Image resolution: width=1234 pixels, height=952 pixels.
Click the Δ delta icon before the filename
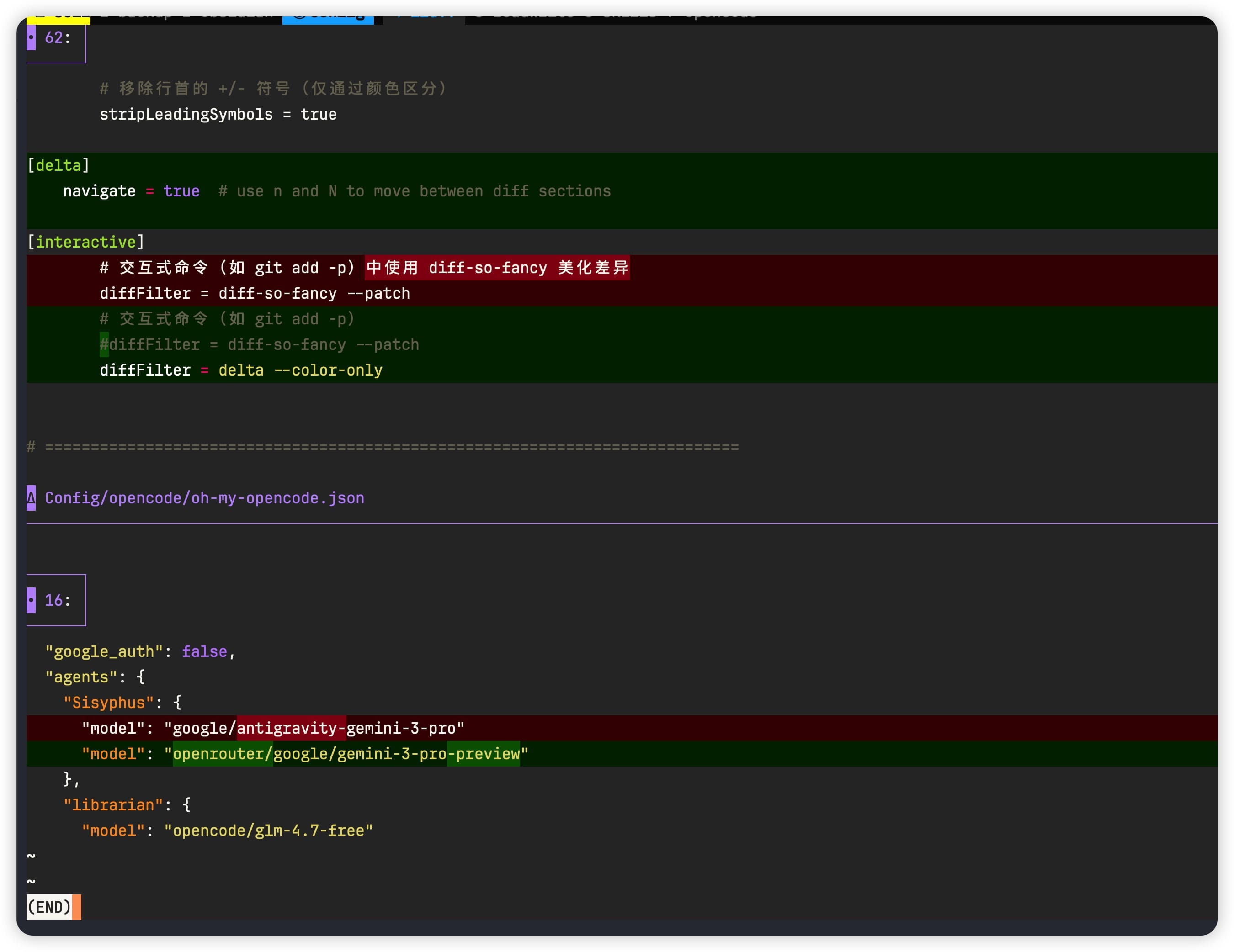(31, 497)
